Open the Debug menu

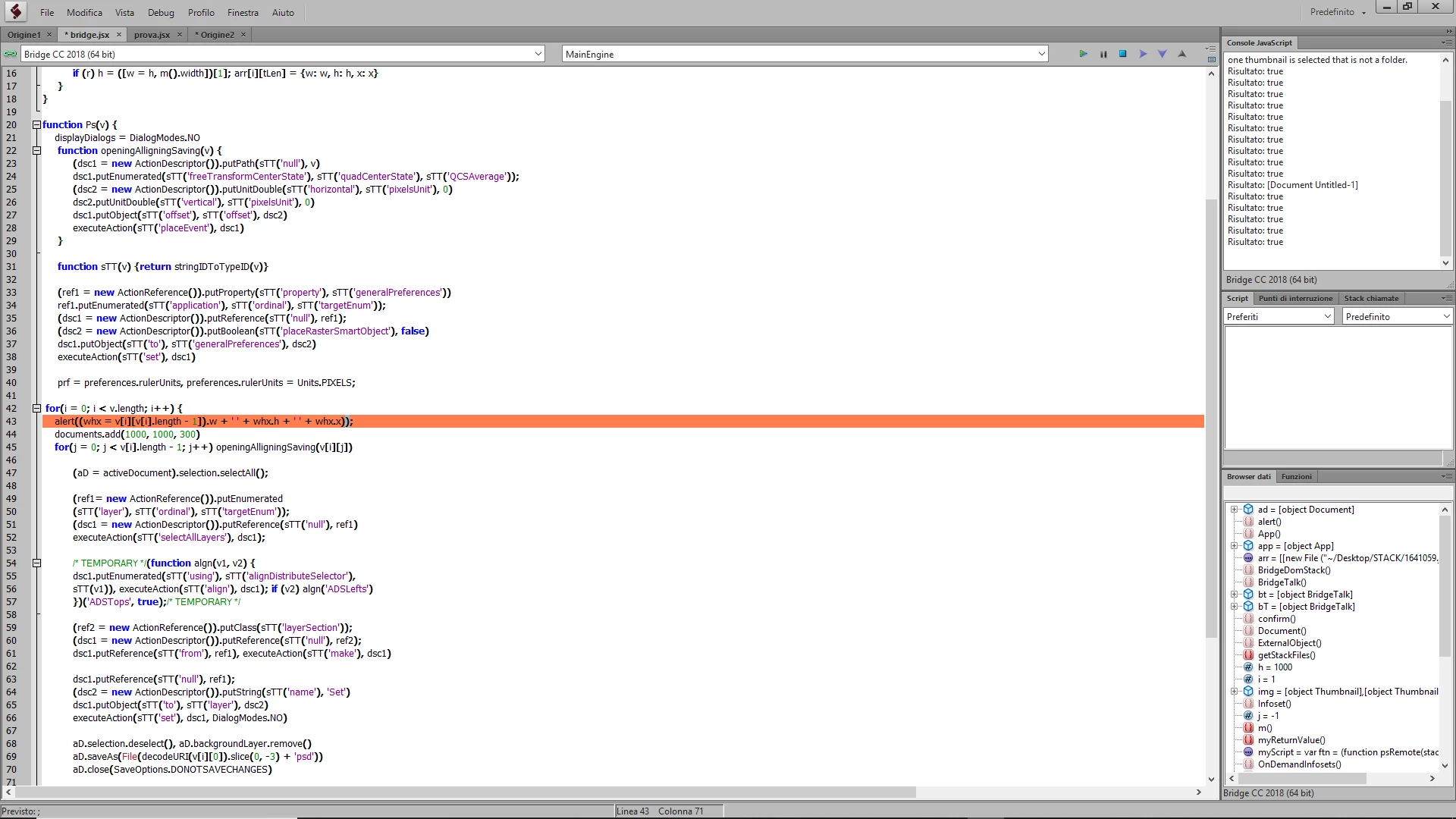pyautogui.click(x=161, y=12)
